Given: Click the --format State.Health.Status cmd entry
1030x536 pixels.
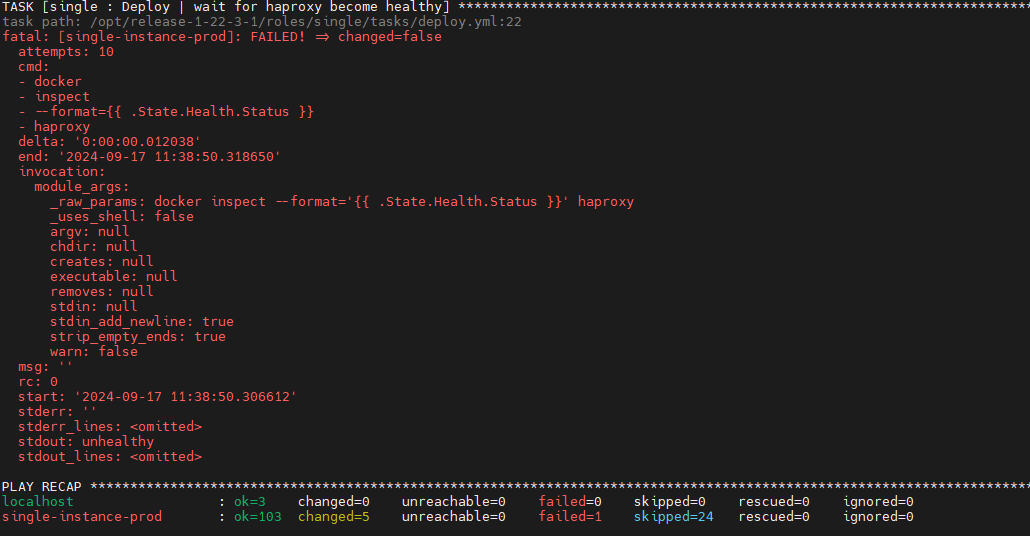Looking at the screenshot, I should 174,111.
